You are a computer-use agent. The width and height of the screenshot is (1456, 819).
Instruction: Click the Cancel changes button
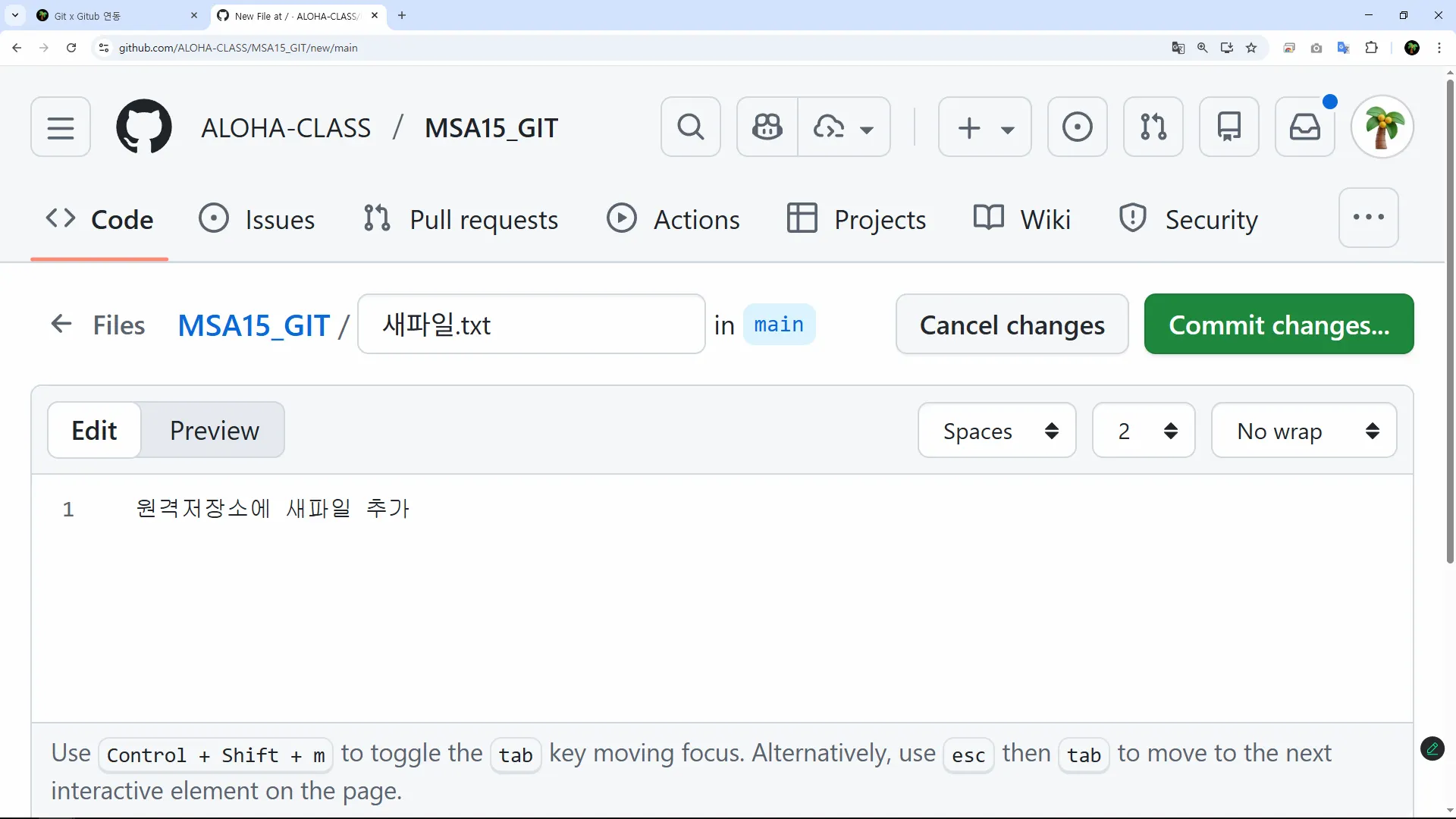pos(1012,325)
